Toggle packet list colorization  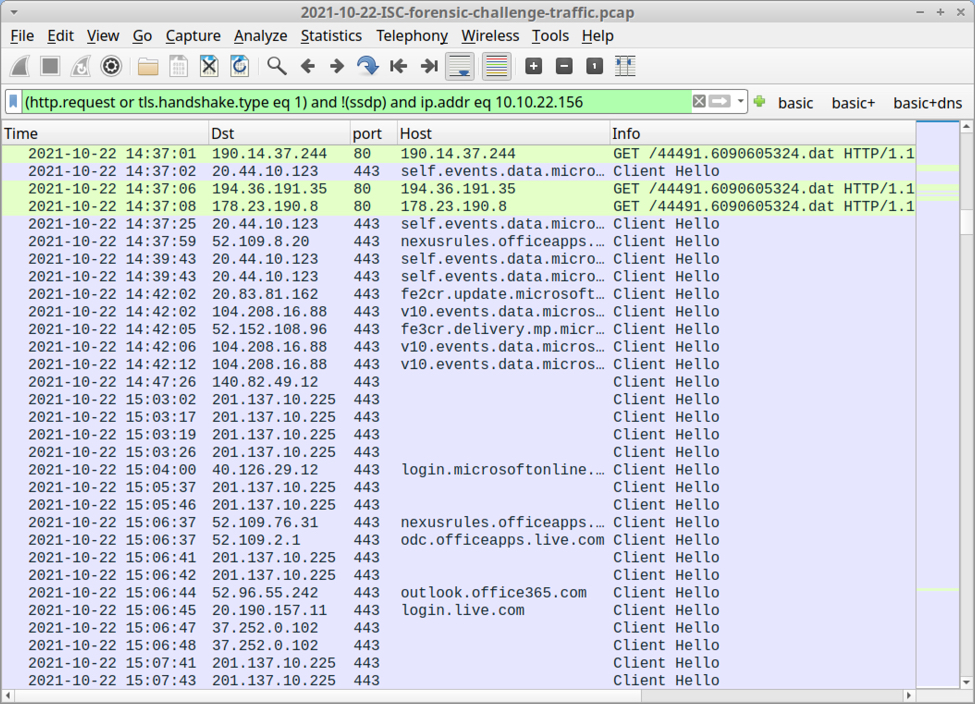tap(496, 66)
